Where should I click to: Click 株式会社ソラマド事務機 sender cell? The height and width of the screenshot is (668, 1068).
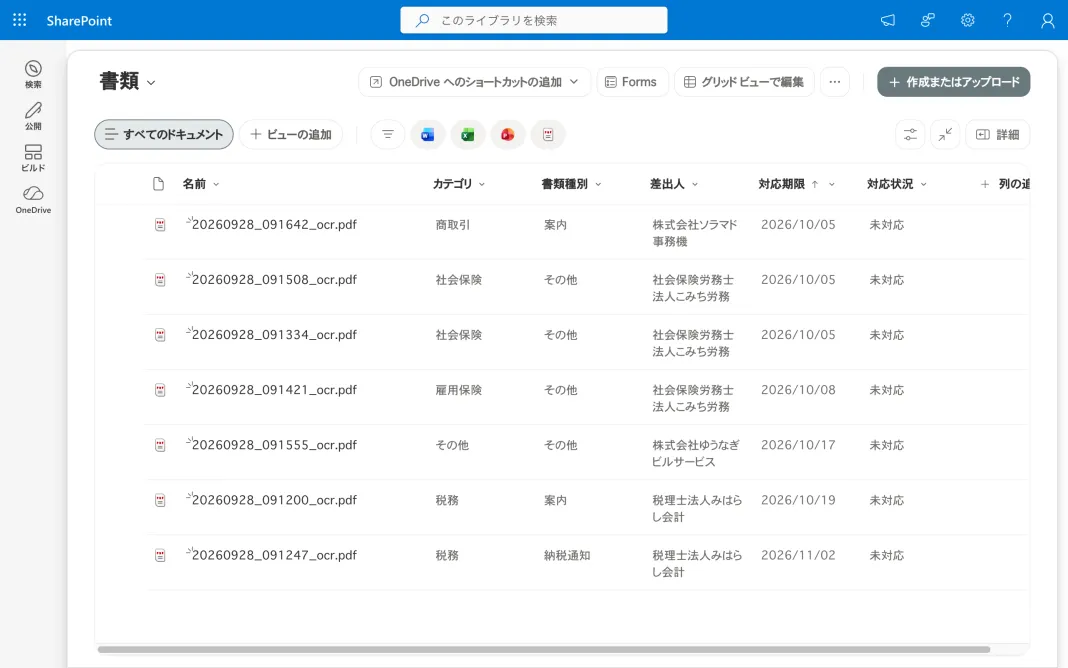pyautogui.click(x=695, y=233)
